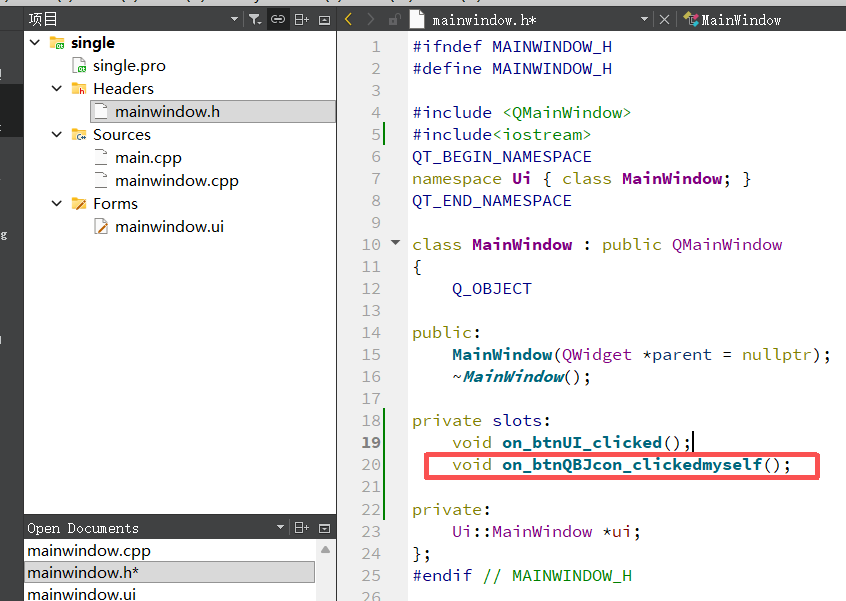Open the Open Documents panel dropdown

tap(280, 527)
